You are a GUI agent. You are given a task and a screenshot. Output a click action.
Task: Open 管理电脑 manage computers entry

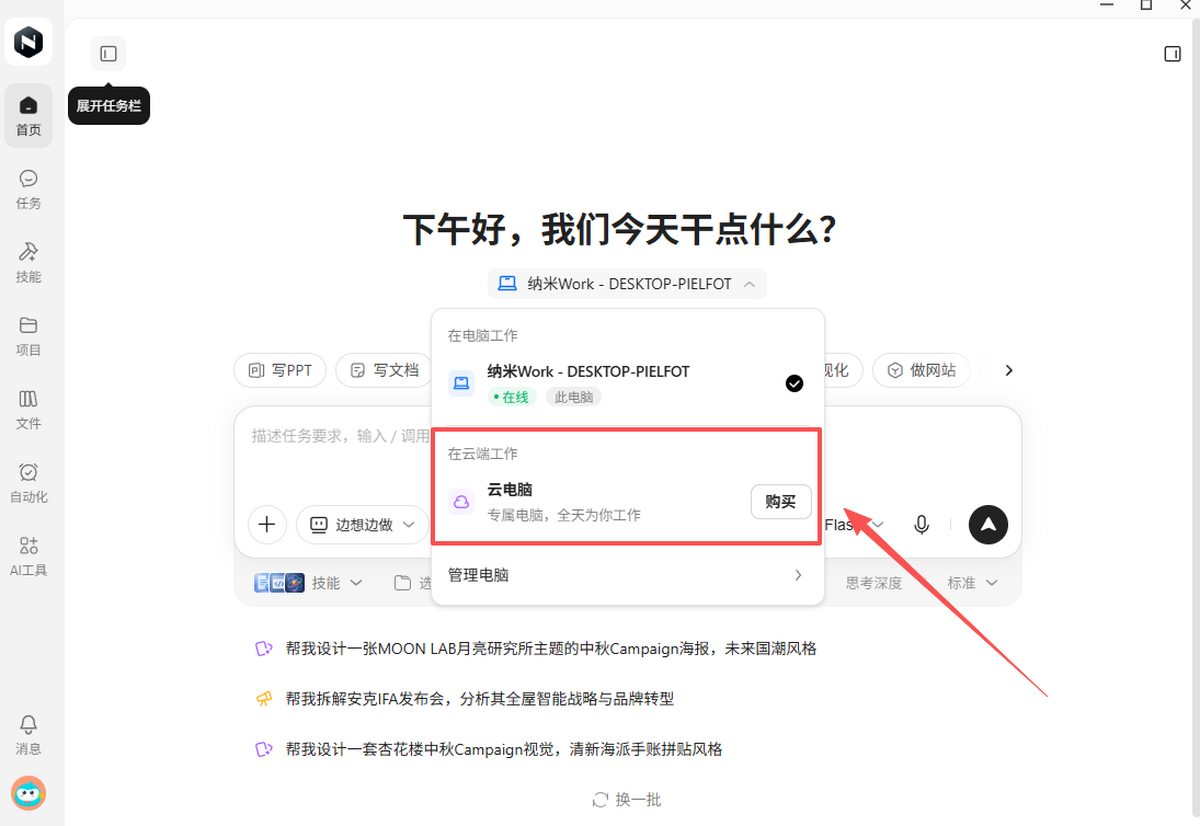[x=627, y=575]
